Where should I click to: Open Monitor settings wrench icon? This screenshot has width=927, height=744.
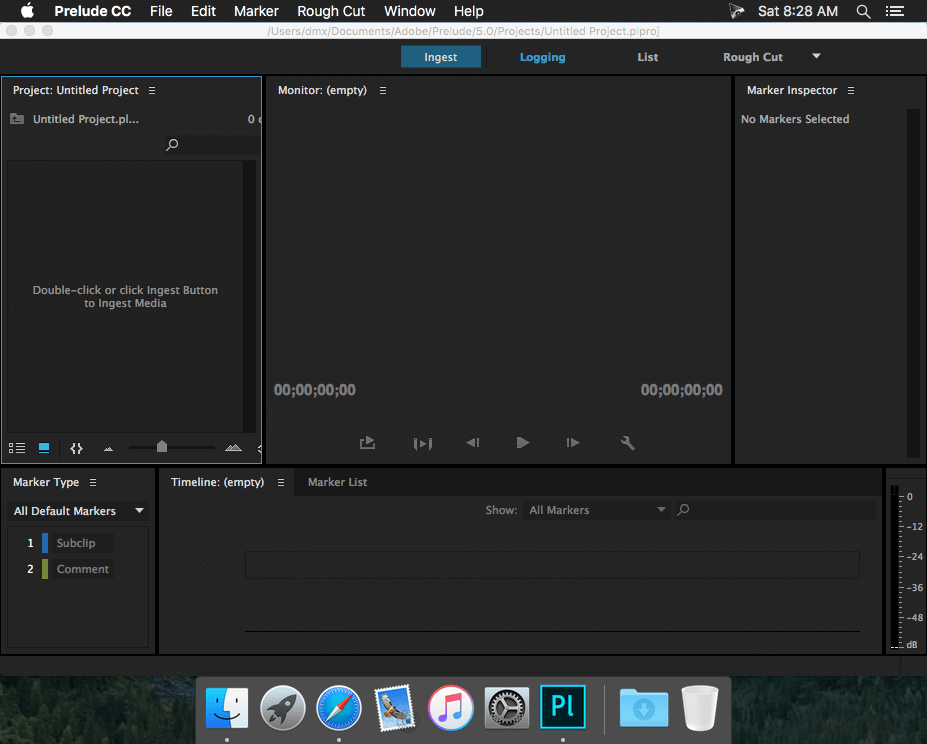[627, 442]
